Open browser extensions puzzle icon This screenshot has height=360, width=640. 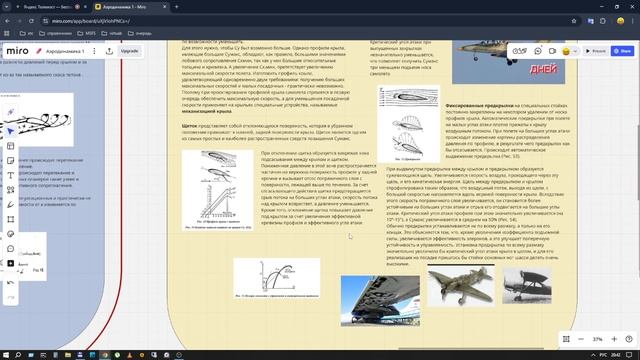pyautogui.click(x=603, y=21)
